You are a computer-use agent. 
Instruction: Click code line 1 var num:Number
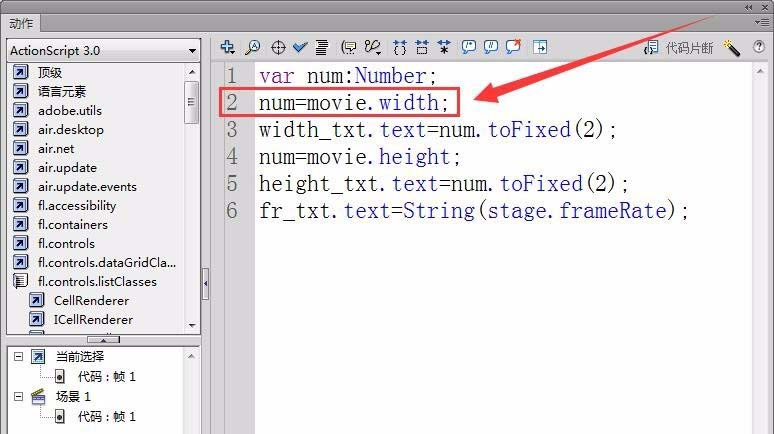point(348,76)
